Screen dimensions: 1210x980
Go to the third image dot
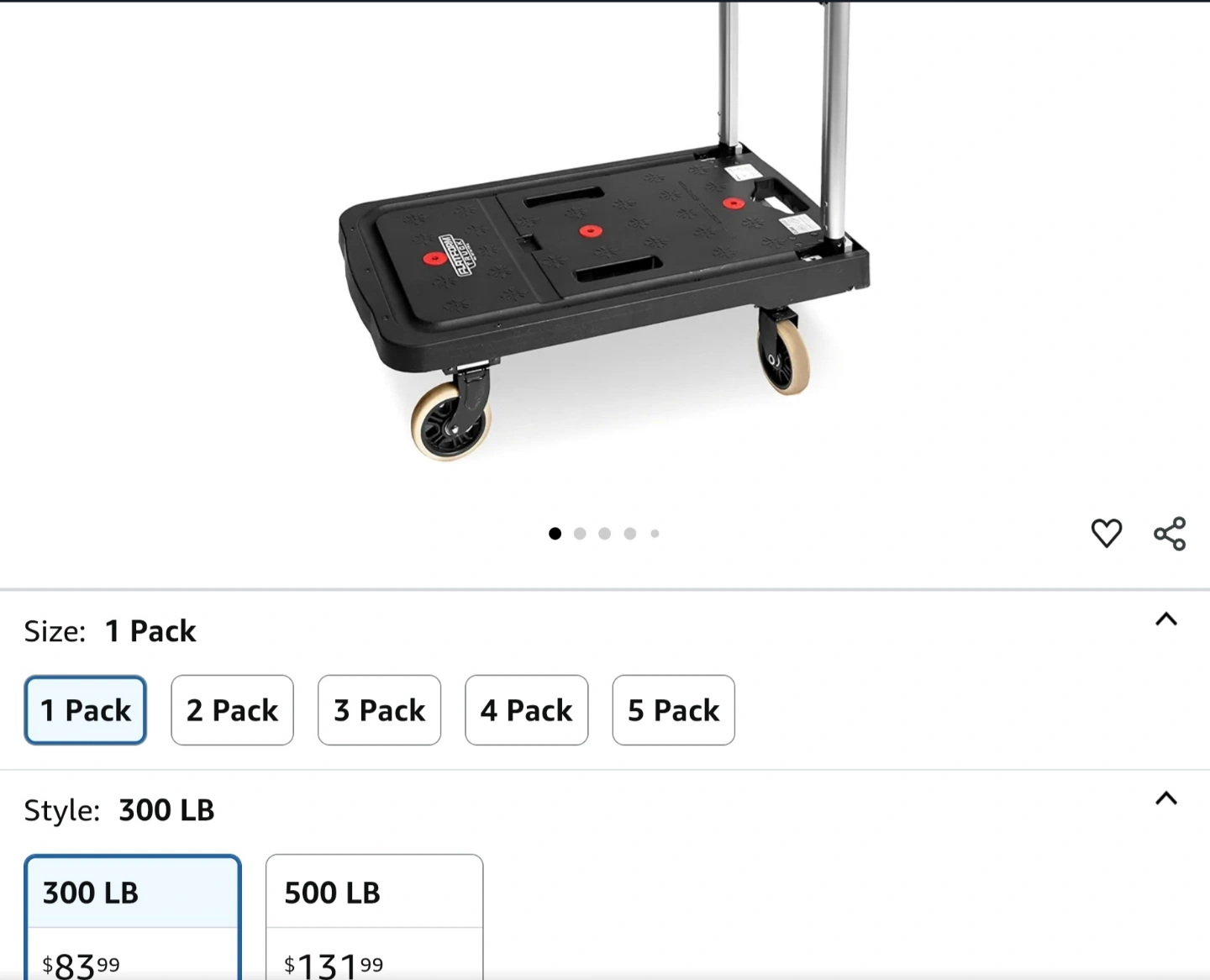604,534
